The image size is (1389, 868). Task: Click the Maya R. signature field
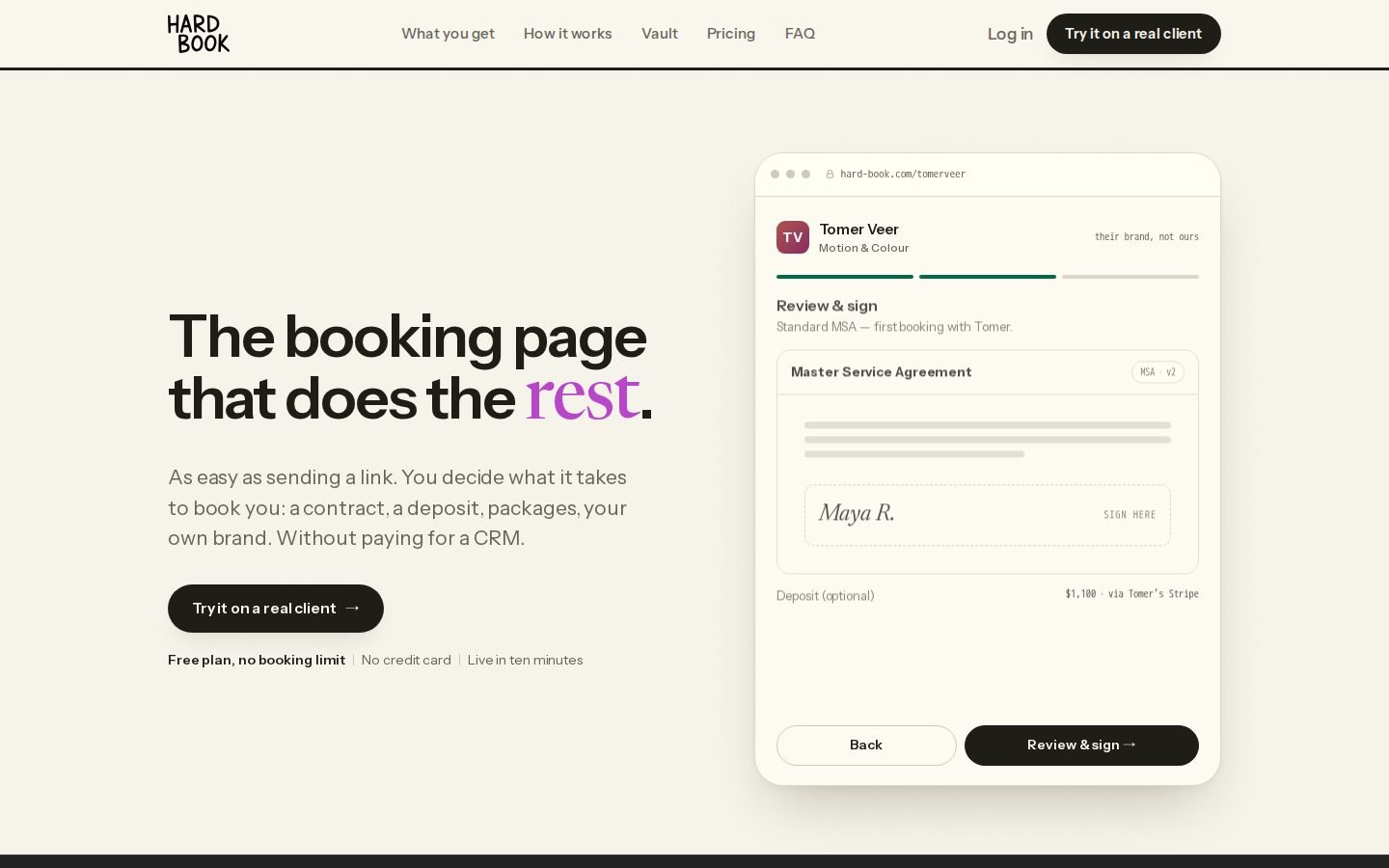pyautogui.click(x=988, y=515)
